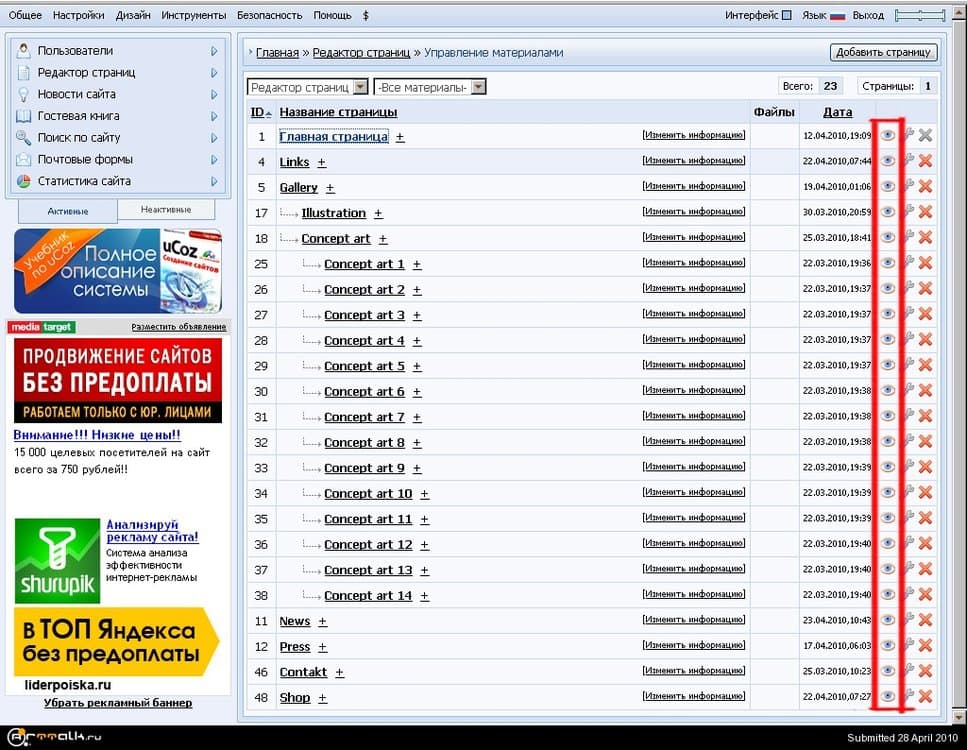Click the wrench icon for News row
967x750 pixels.
908,620
